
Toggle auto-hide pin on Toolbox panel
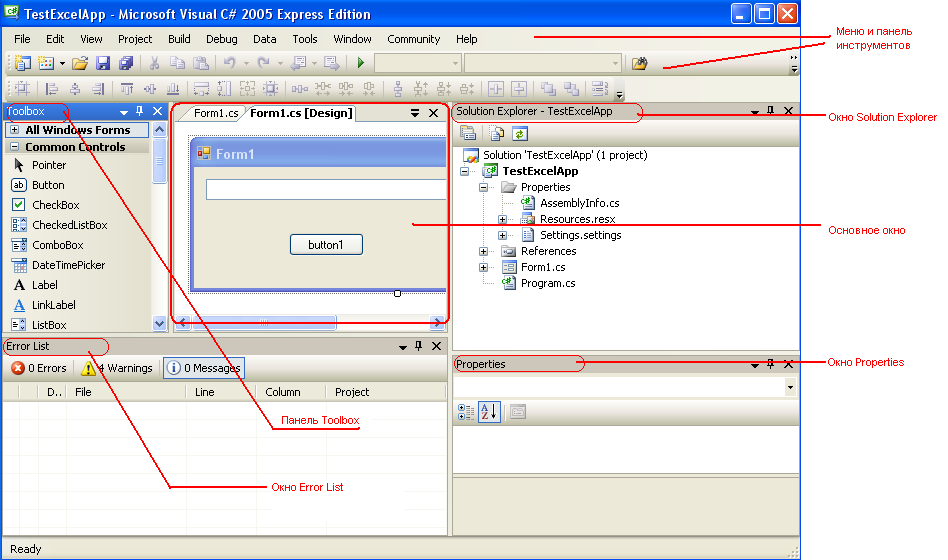click(x=140, y=111)
